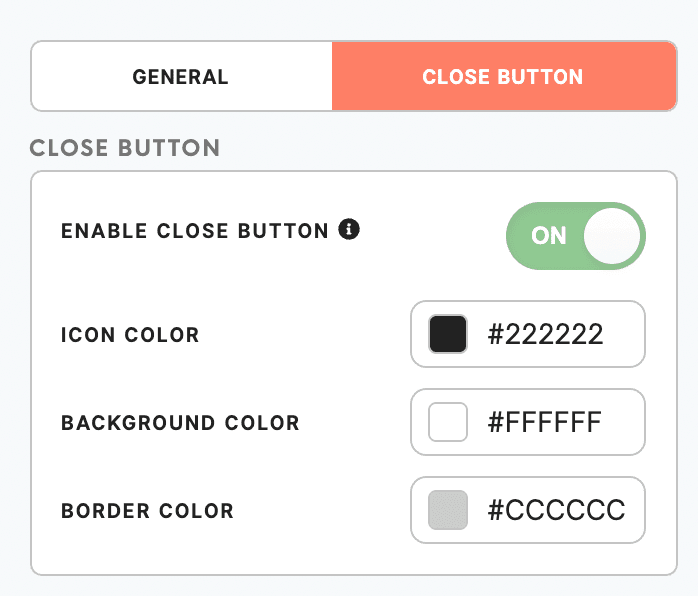Open the black Icon Color swatch
The width and height of the screenshot is (698, 596).
(x=448, y=334)
